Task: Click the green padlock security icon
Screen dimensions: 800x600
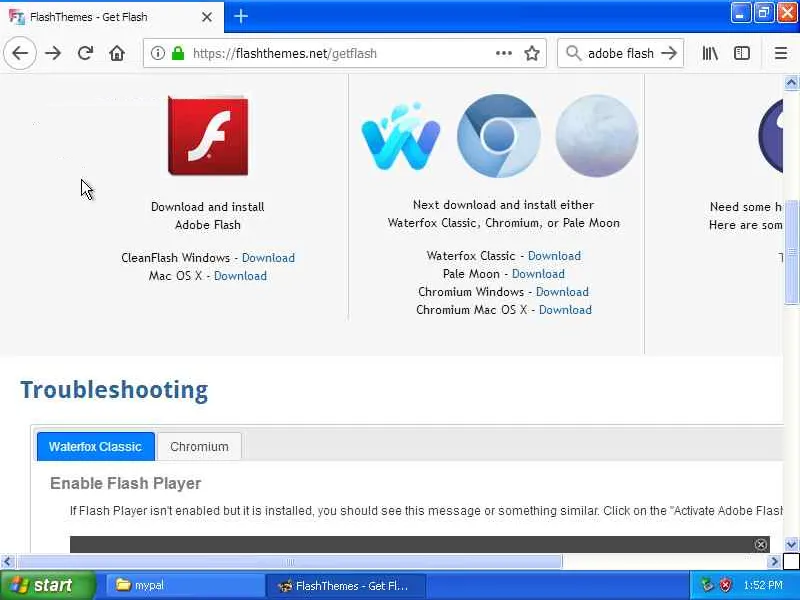Action: click(178, 53)
